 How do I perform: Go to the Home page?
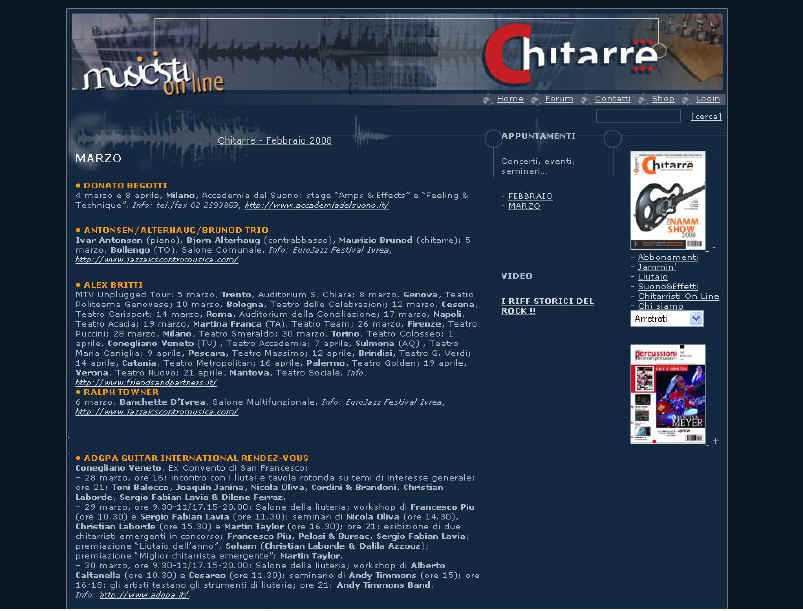tap(510, 99)
